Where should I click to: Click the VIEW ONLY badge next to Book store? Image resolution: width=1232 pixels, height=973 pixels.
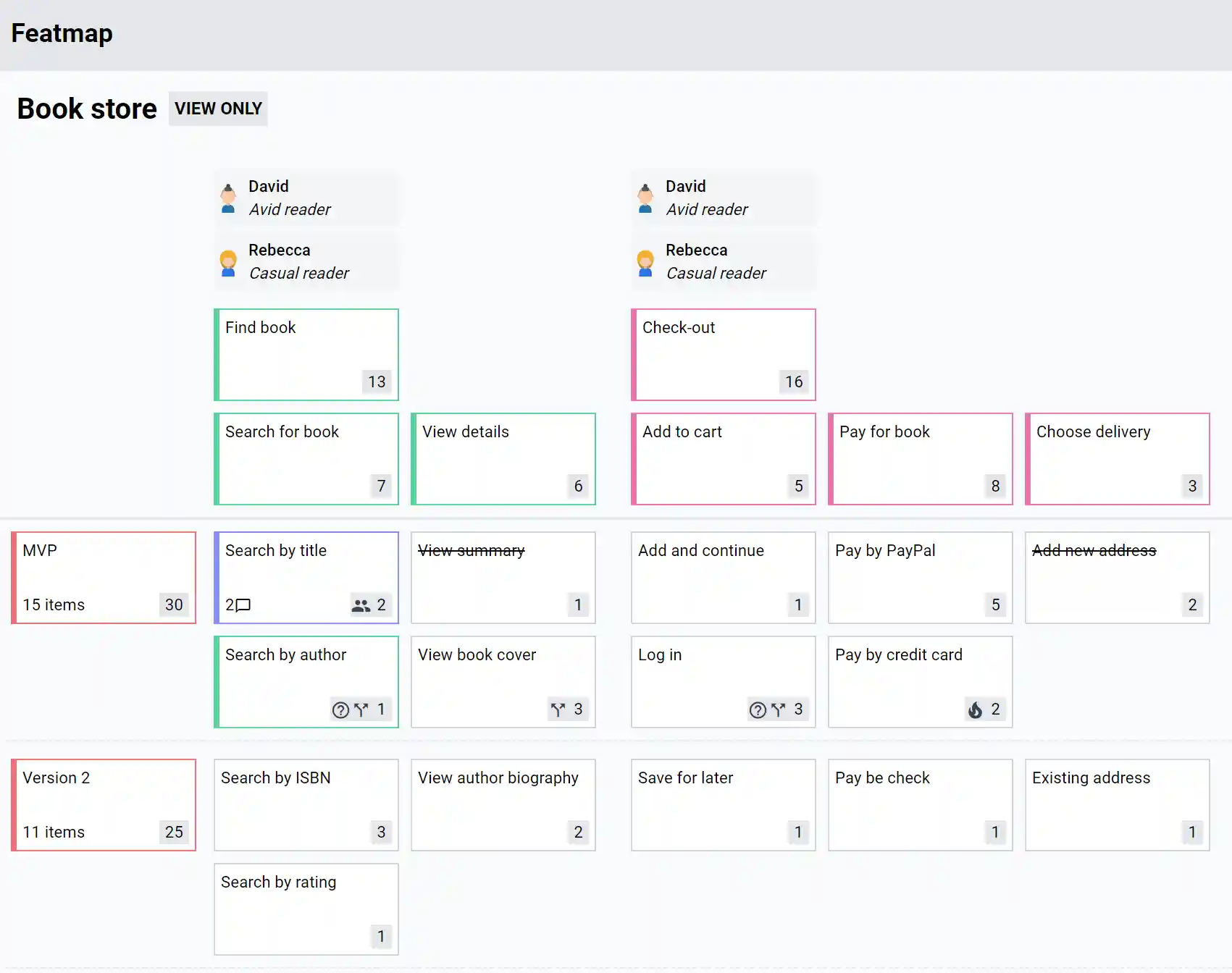(x=218, y=109)
